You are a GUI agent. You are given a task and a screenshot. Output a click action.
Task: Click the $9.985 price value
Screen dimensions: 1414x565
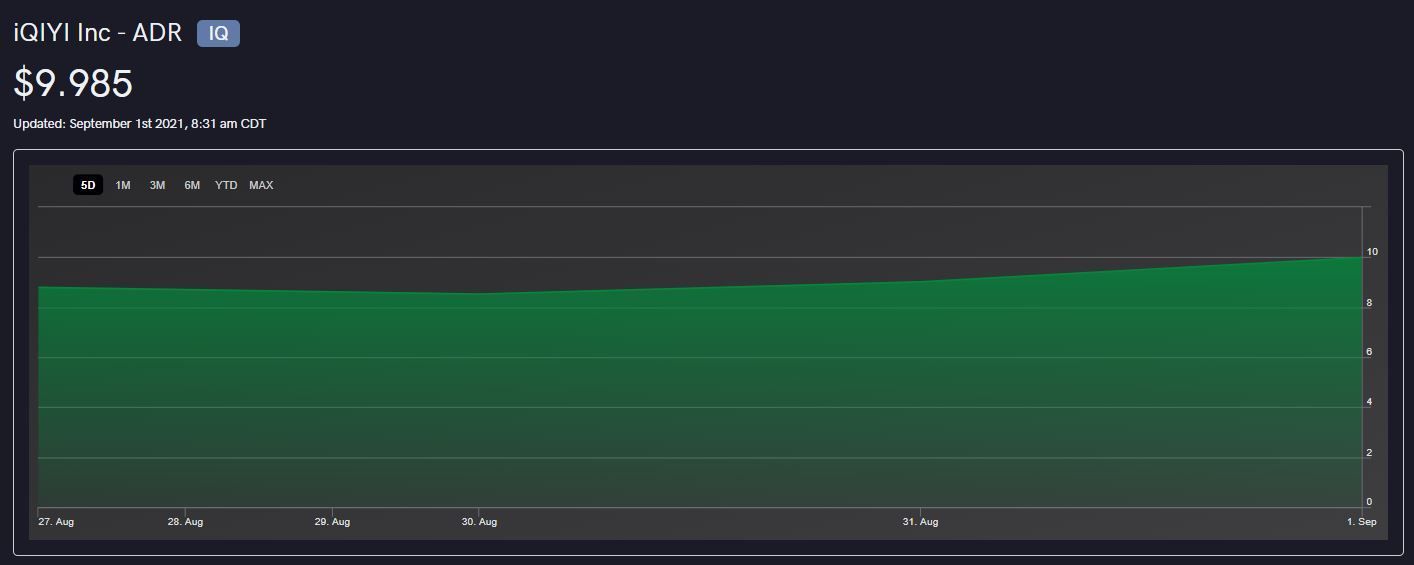click(73, 83)
